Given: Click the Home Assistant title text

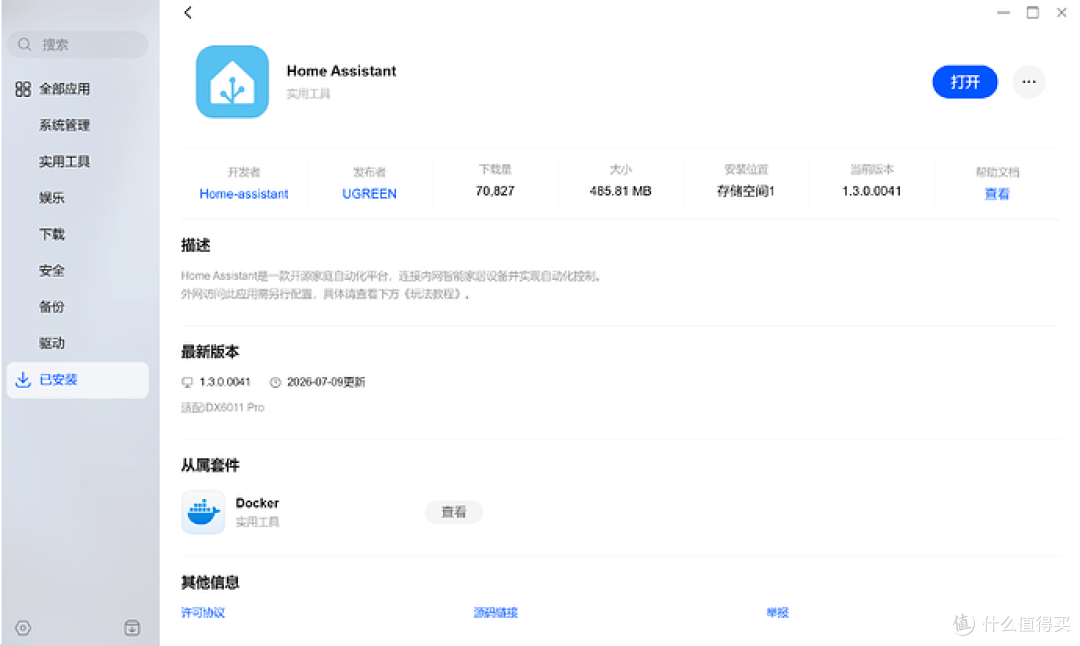Looking at the screenshot, I should (x=341, y=71).
